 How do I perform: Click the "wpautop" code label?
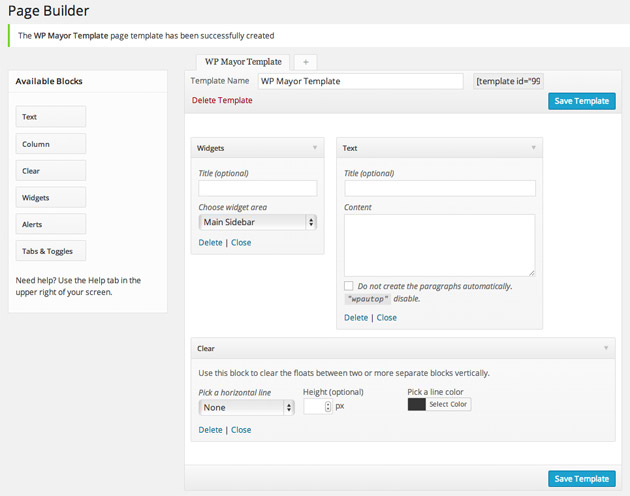368,299
